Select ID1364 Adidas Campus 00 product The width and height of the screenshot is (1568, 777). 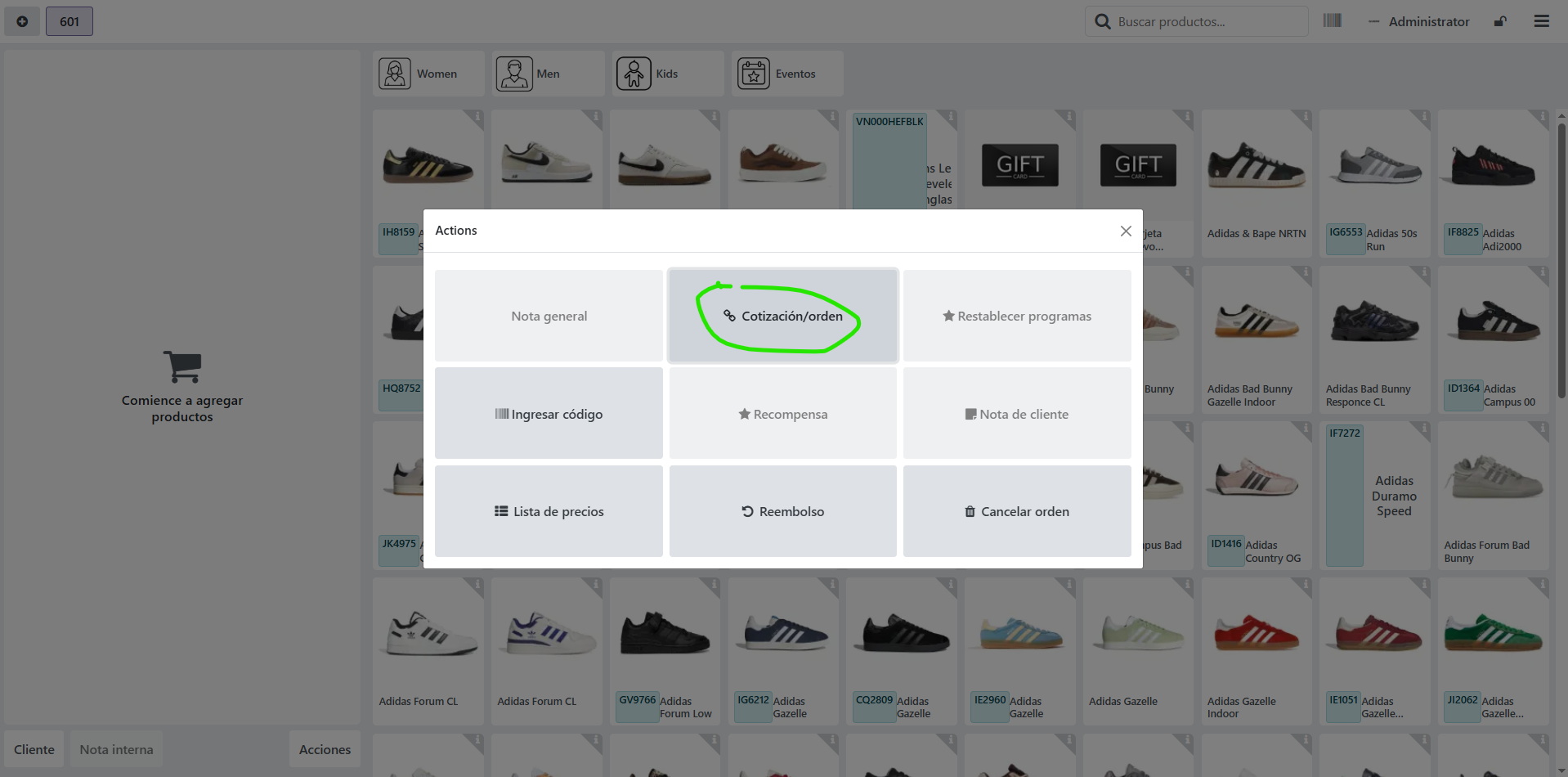[x=1494, y=339]
